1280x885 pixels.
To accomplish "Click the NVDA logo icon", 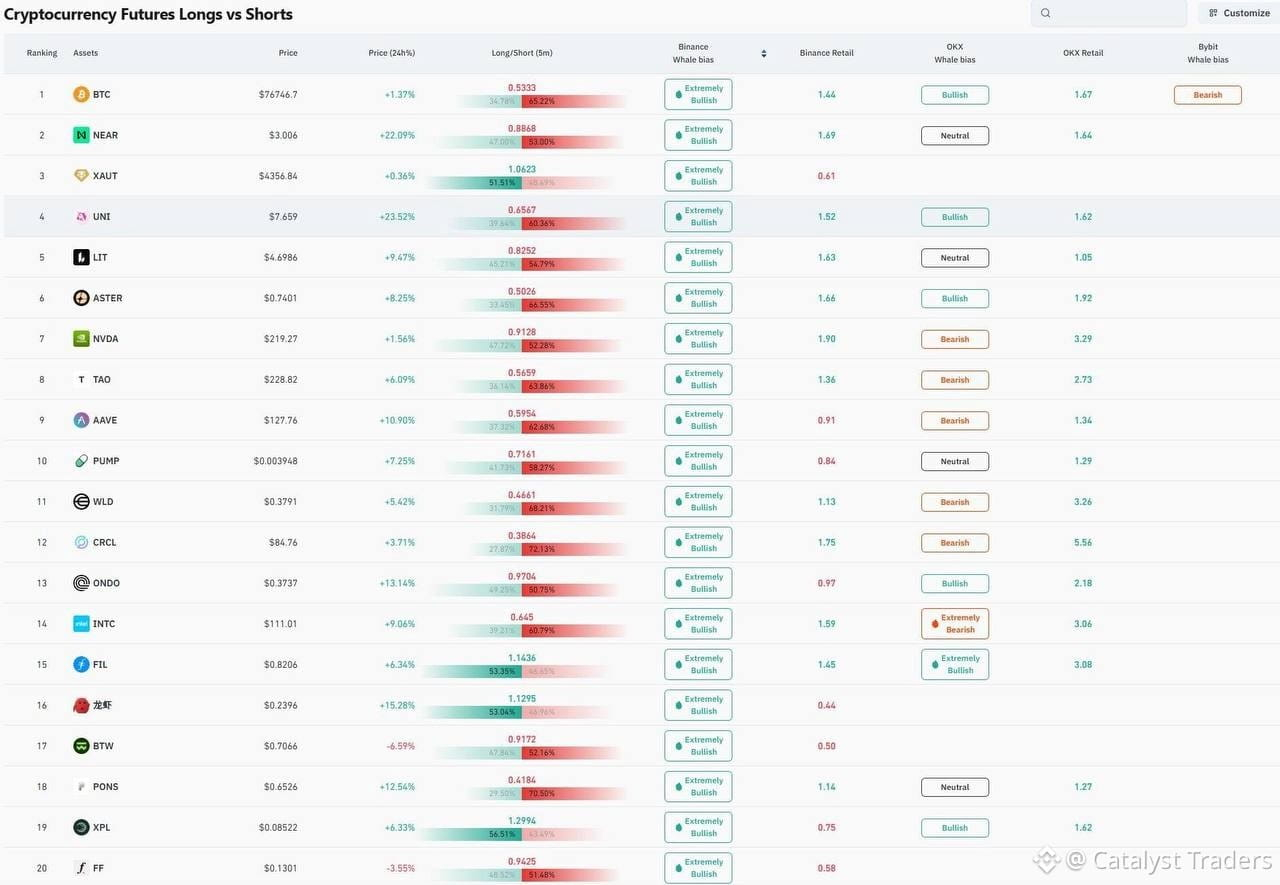I will pos(81,339).
